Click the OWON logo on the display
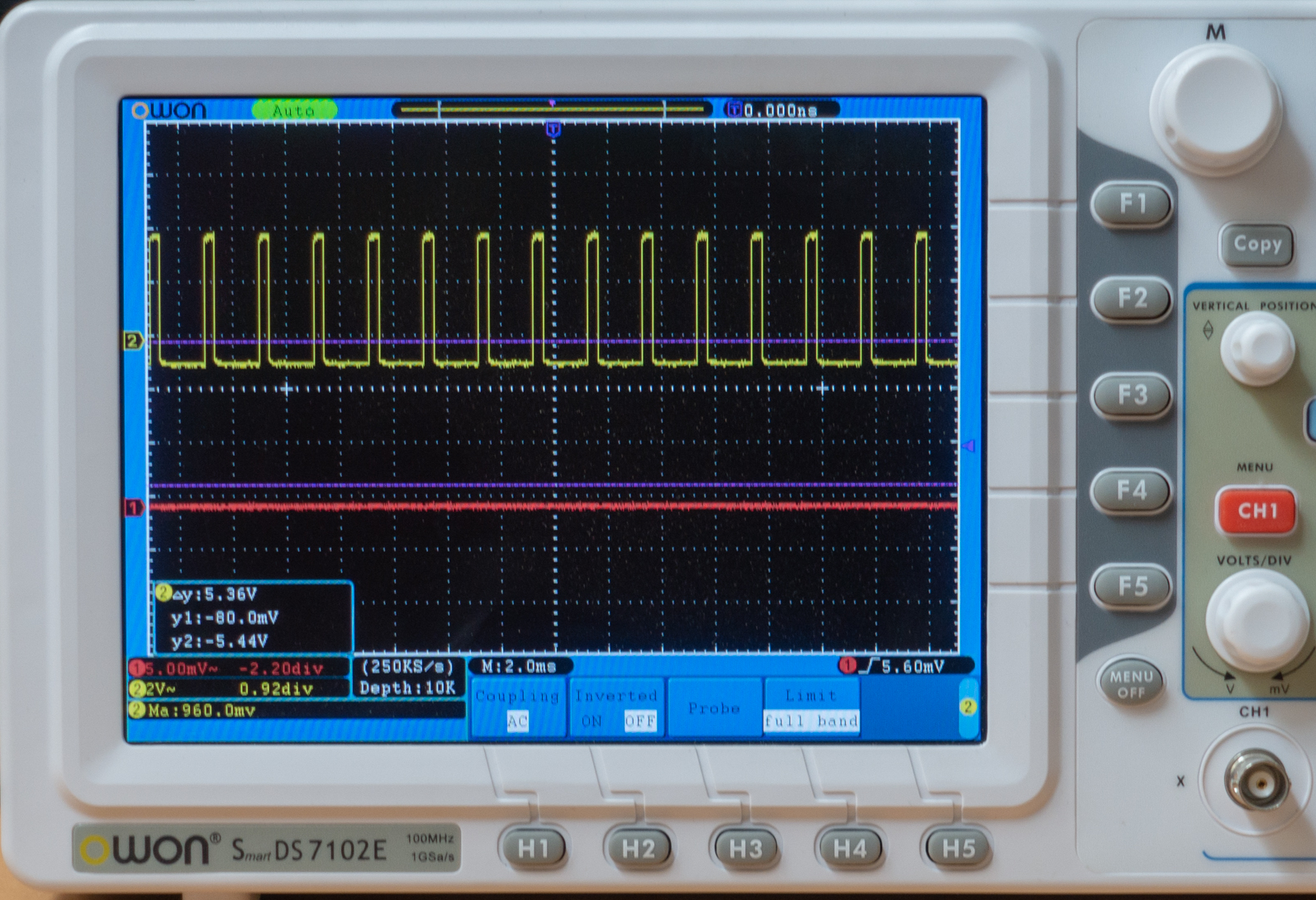 170,111
